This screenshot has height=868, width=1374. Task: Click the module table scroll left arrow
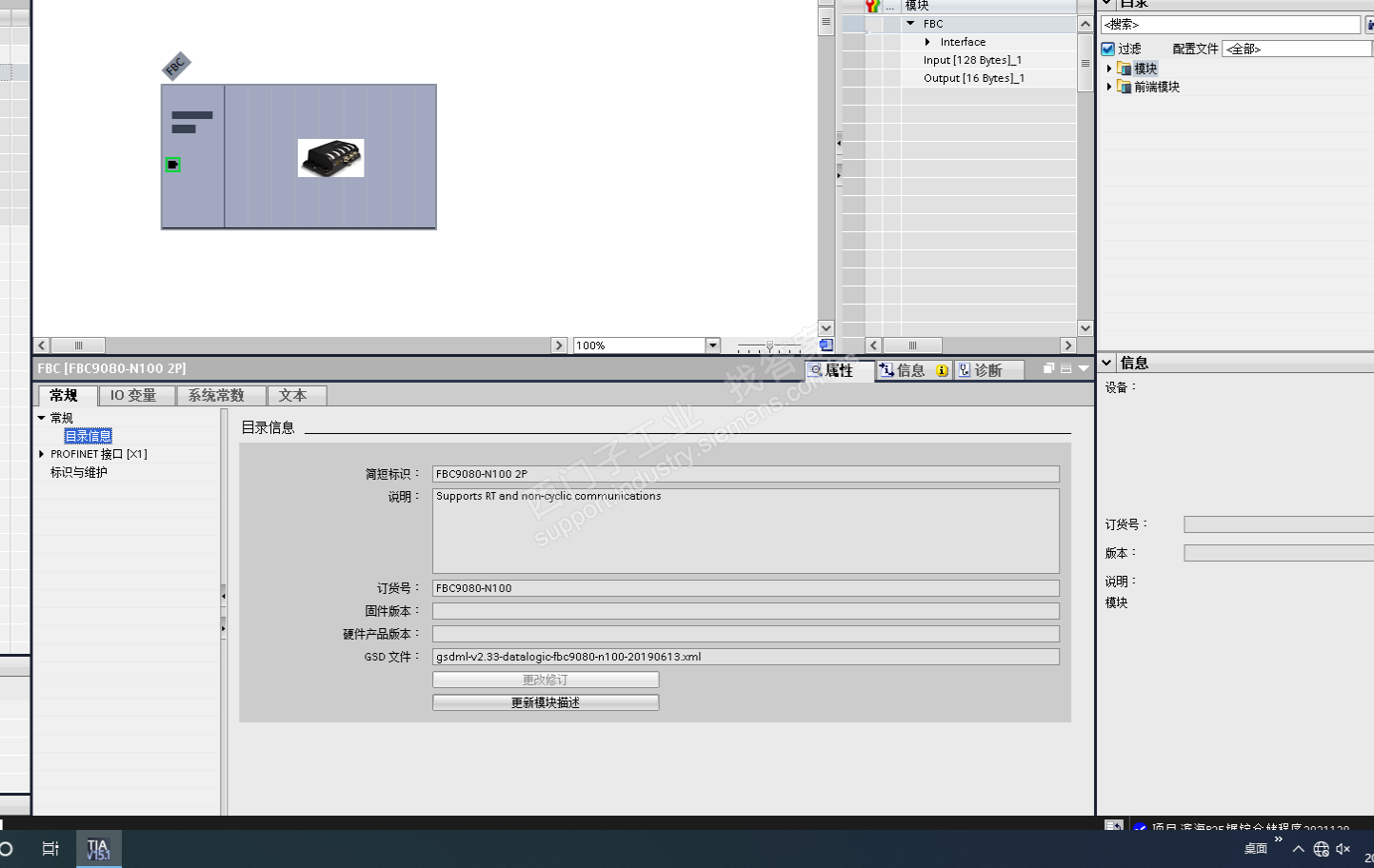[x=873, y=345]
